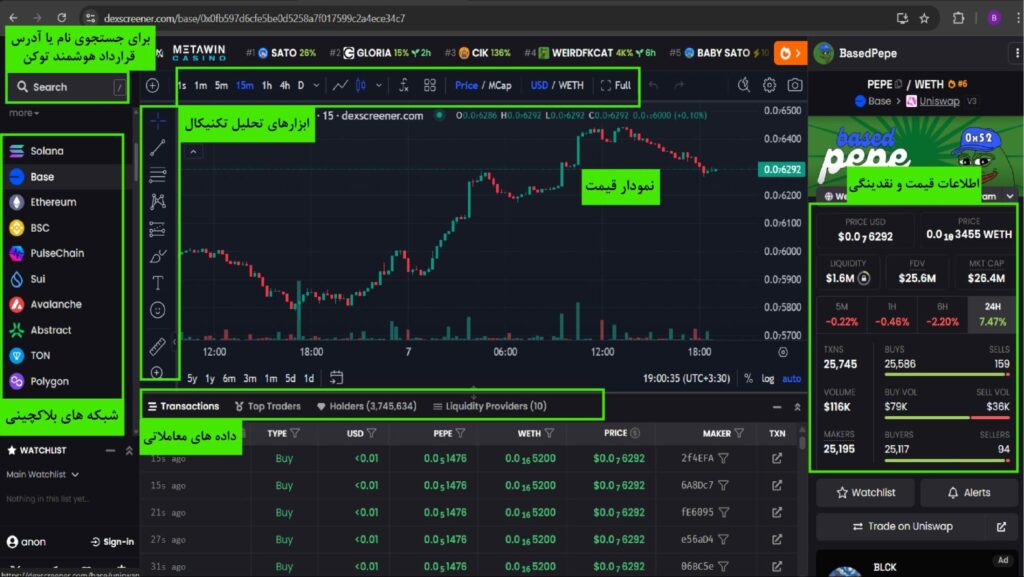
Task: Toggle auto scale on chart
Action: (792, 379)
